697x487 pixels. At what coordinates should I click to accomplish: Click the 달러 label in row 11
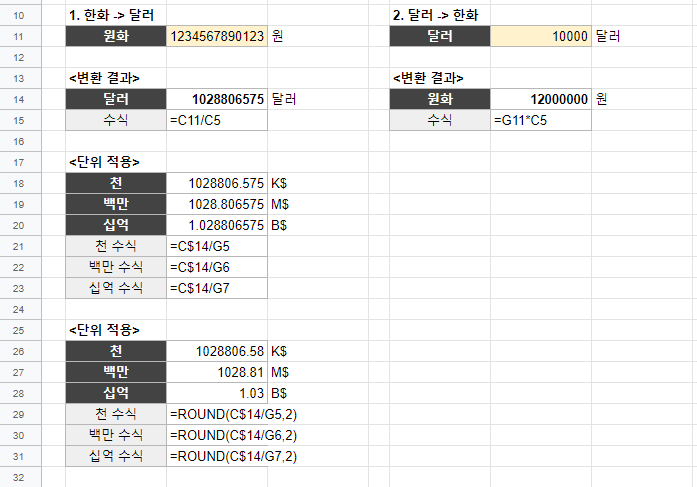(x=440, y=36)
